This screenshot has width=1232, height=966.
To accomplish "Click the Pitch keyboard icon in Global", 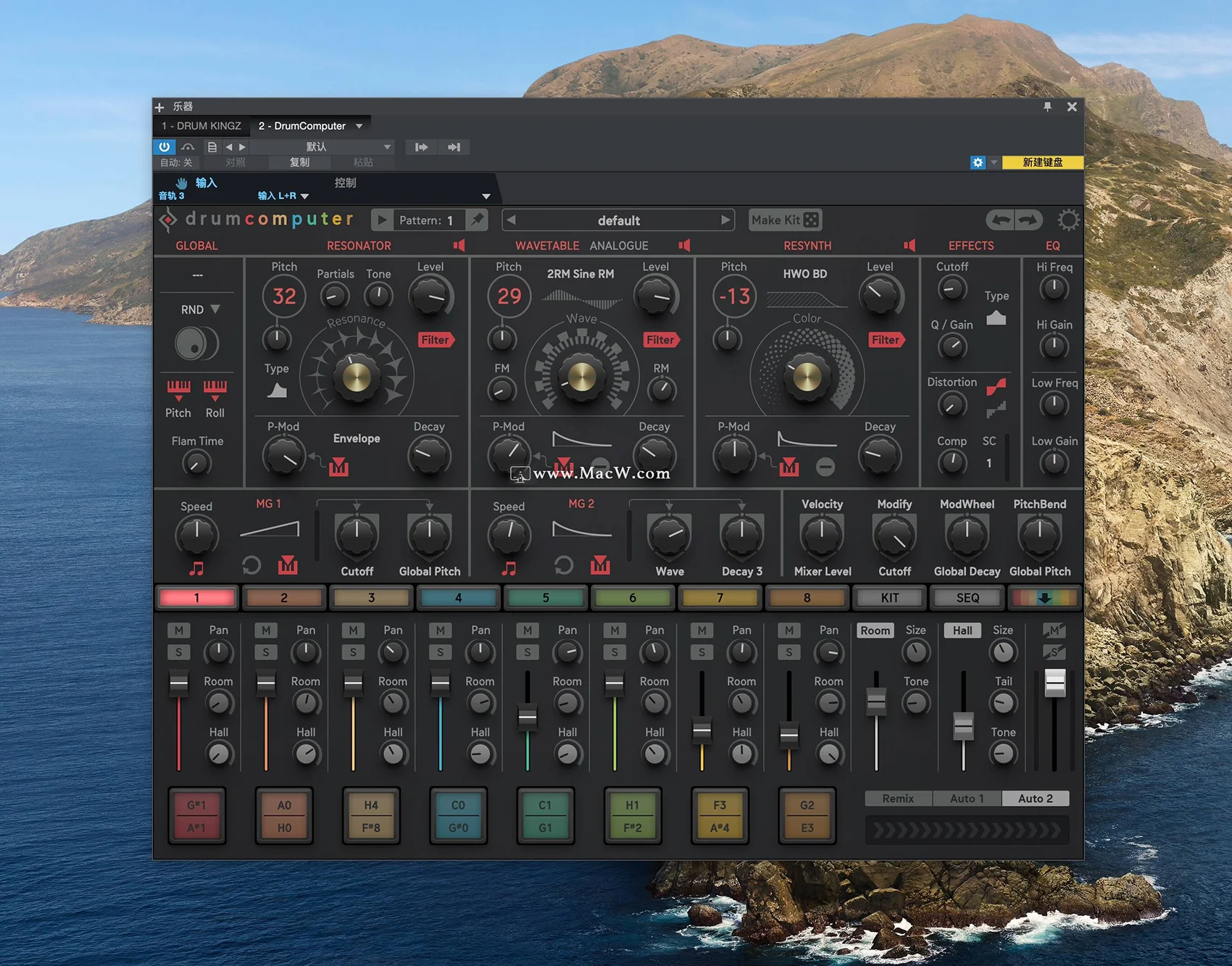I will click(178, 390).
